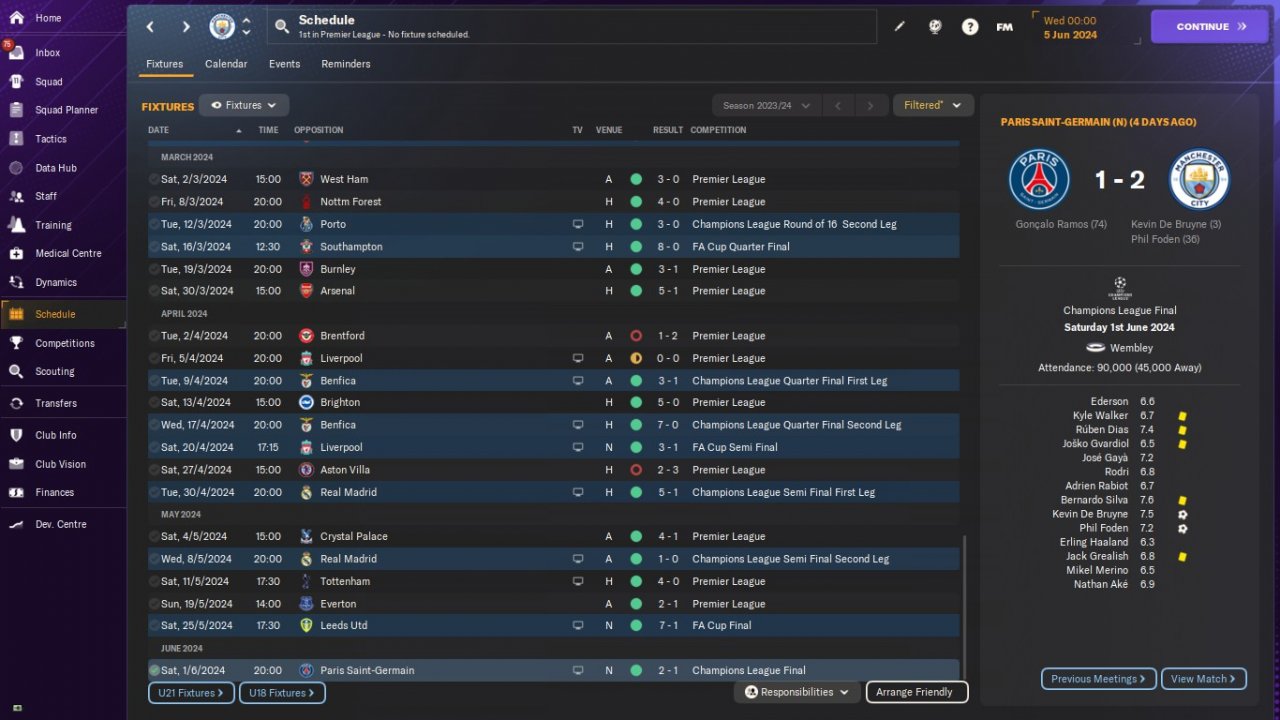Open the Fixtures tab
1280x720 pixels.
pyautogui.click(x=165, y=64)
